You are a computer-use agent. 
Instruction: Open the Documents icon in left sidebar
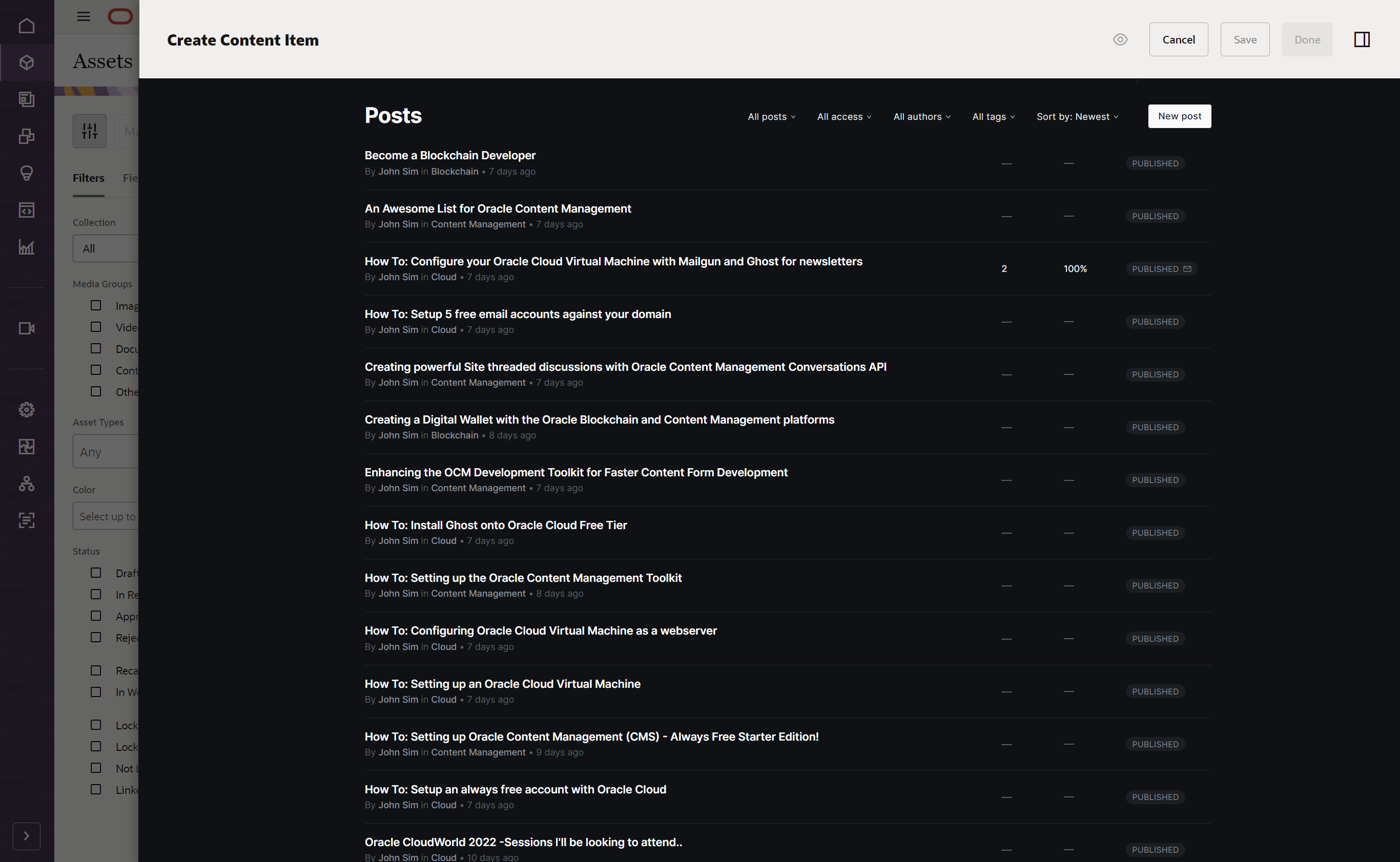[x=26, y=99]
